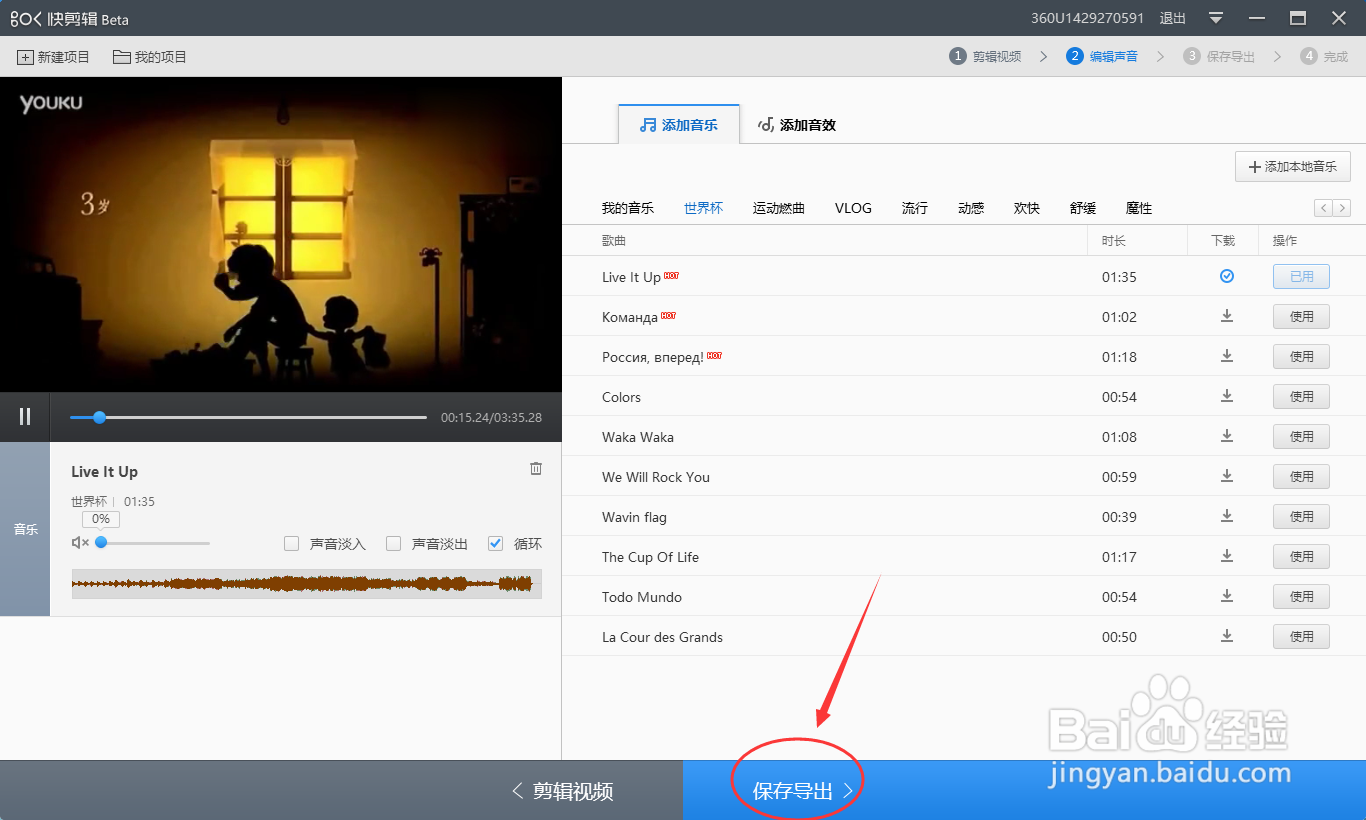Select the 流行 music category
Image resolution: width=1366 pixels, height=820 pixels.
click(915, 208)
